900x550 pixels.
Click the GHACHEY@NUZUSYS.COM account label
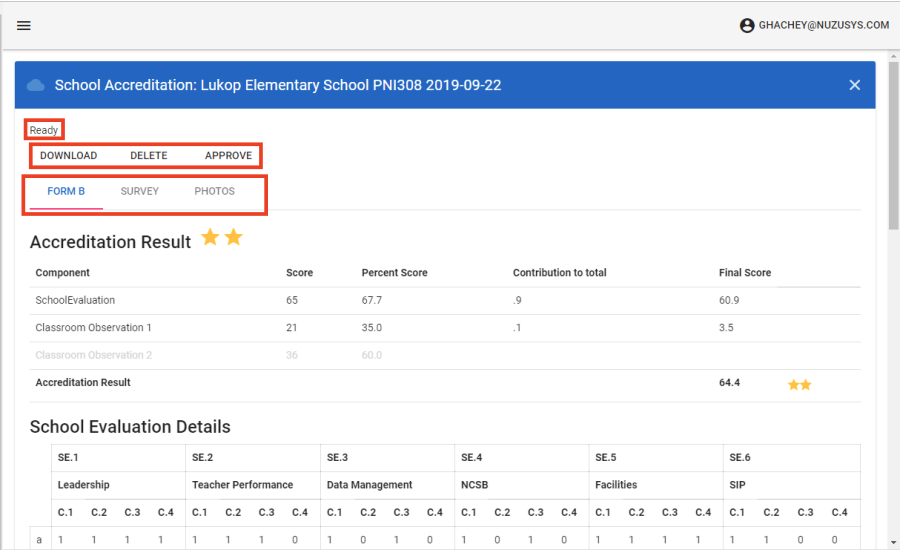tap(824, 25)
